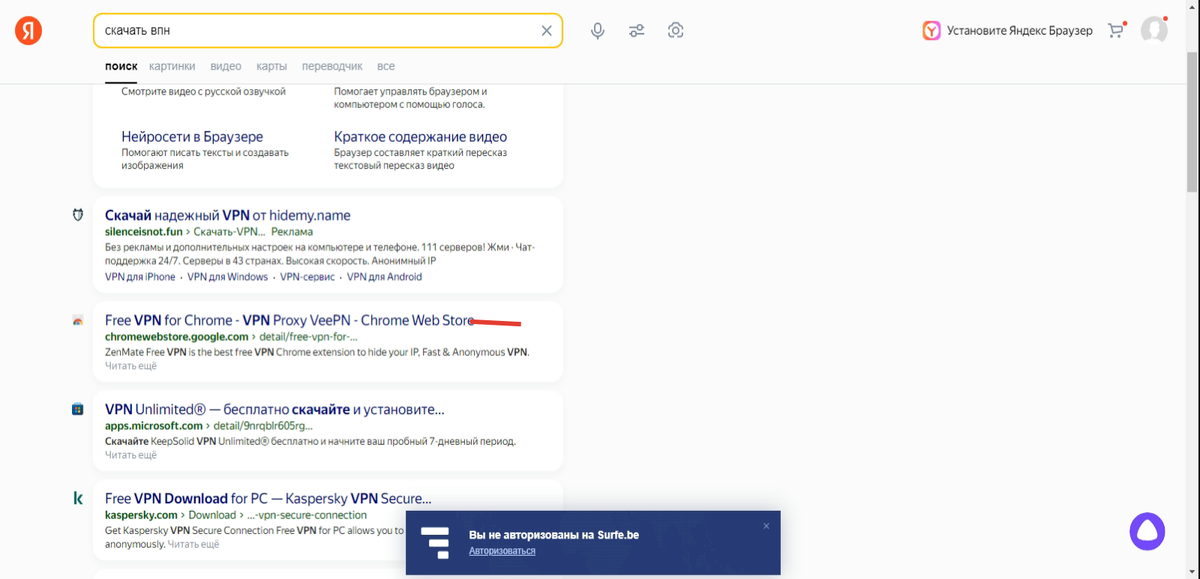Screen dimensions: 1200x579
Task: Click text Вы не авторизованы на Surfe.be
Action: click(554, 535)
